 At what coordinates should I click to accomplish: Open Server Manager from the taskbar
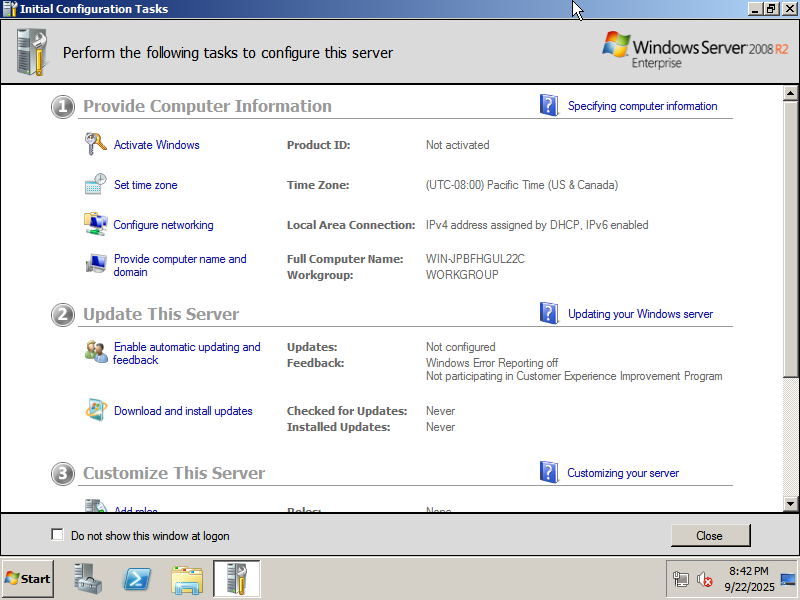[89, 579]
